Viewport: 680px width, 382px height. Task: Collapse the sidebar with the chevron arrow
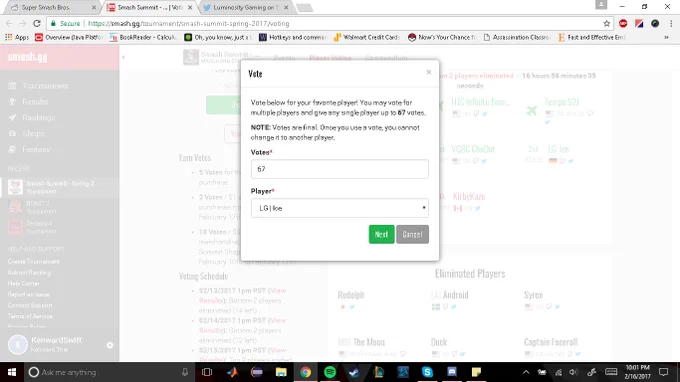123,57
